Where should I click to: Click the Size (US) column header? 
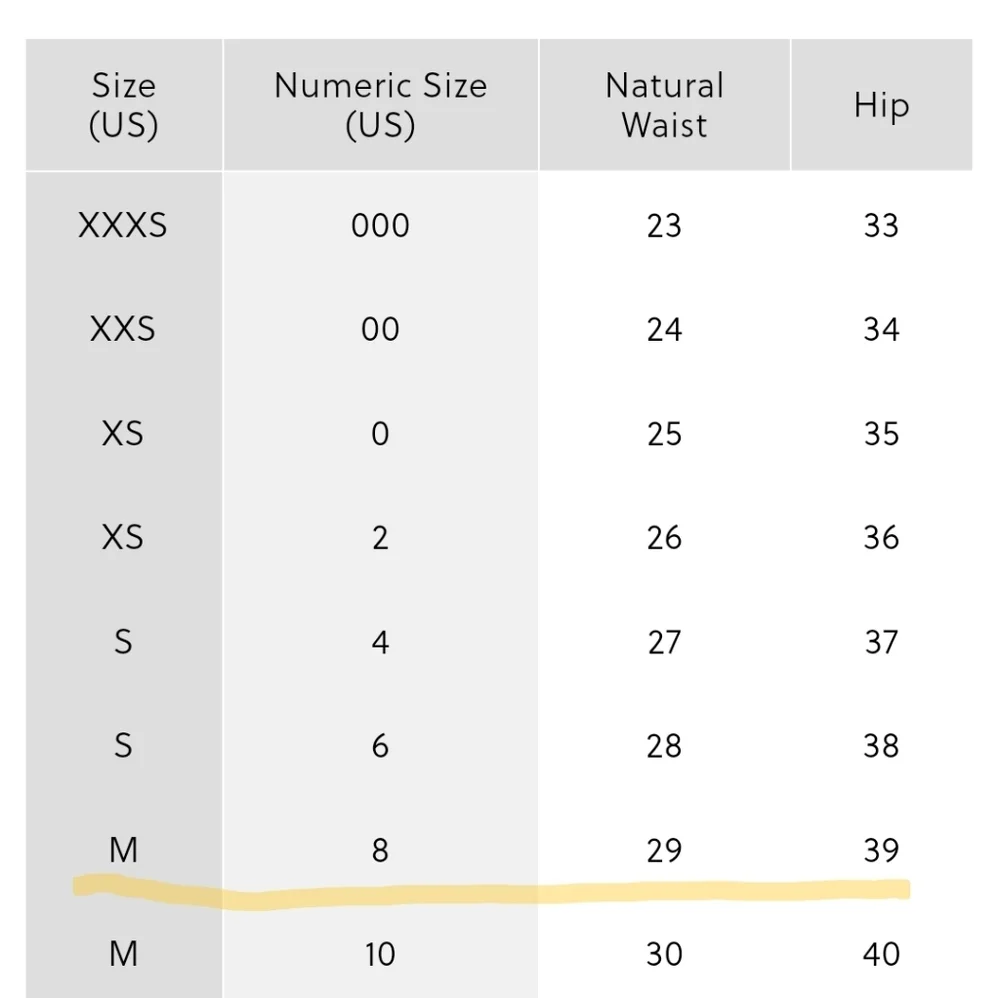[123, 105]
